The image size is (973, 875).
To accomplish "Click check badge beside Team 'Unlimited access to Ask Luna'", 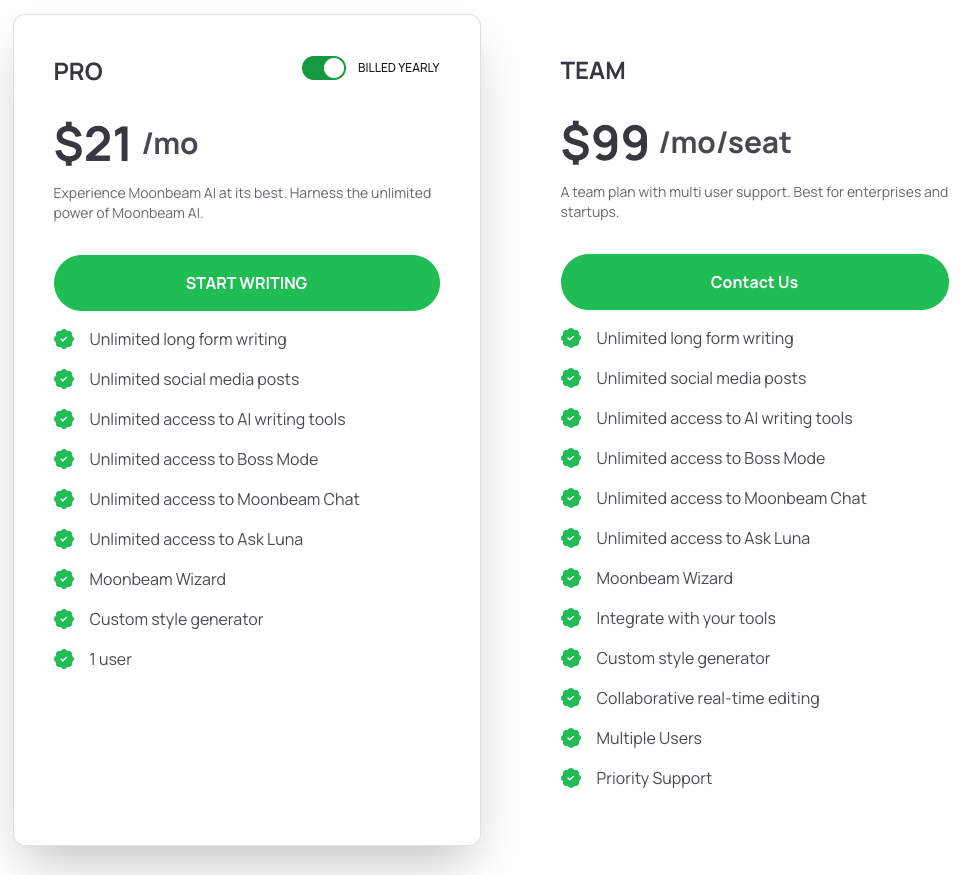I will [x=571, y=538].
